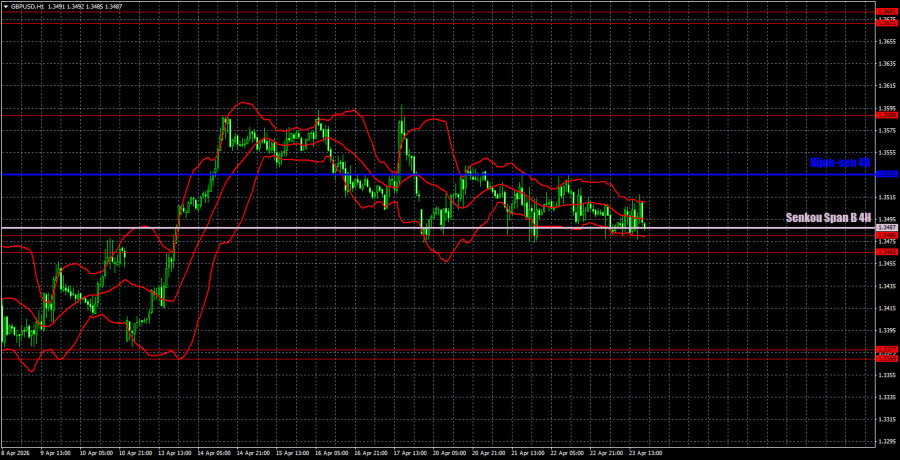Click the 1.3455 price scale value
This screenshot has height=460, width=900.
tap(887, 264)
